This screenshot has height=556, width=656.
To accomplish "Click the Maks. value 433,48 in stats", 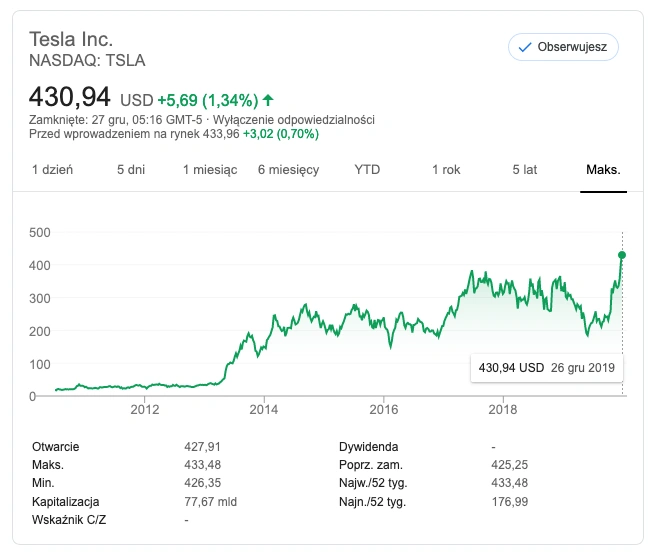I will (x=202, y=465).
